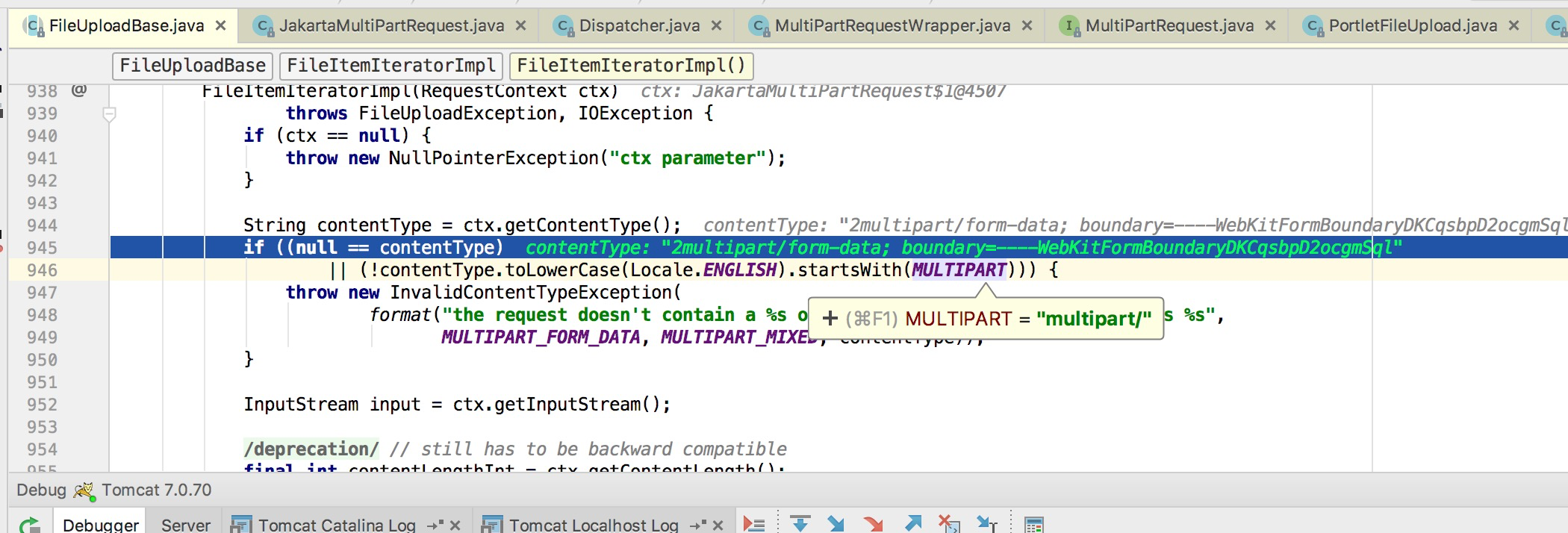Click Show Execution Point icon

pyautogui.click(x=754, y=524)
